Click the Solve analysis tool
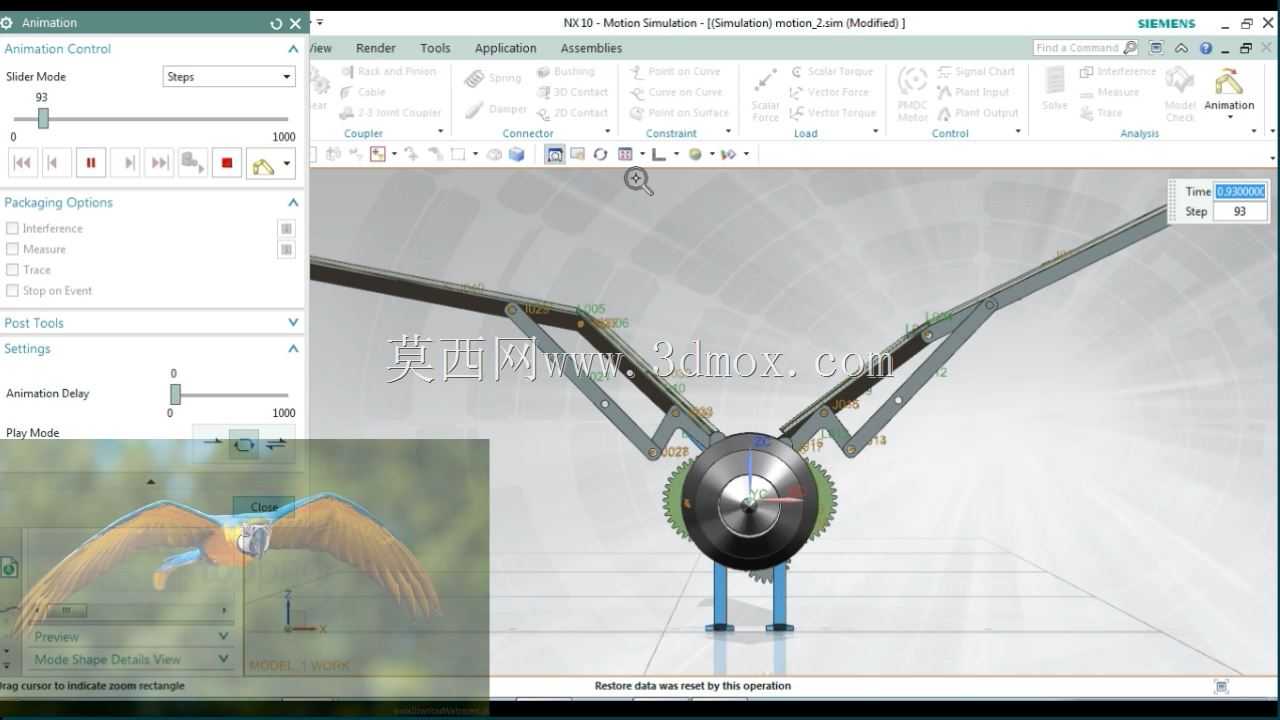The height and width of the screenshot is (720, 1280). [x=1055, y=90]
